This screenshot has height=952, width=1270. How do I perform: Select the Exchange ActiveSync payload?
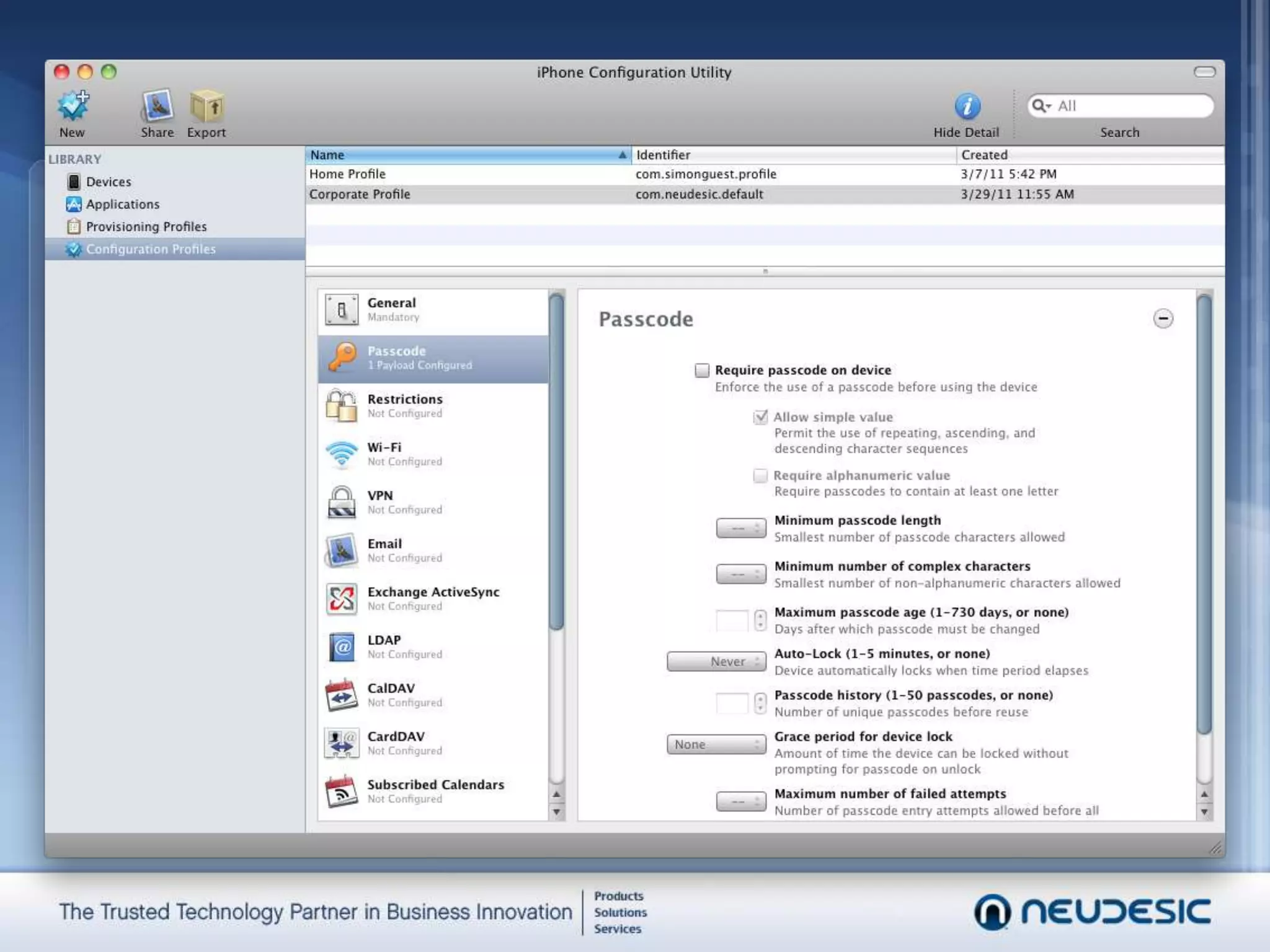click(x=433, y=598)
